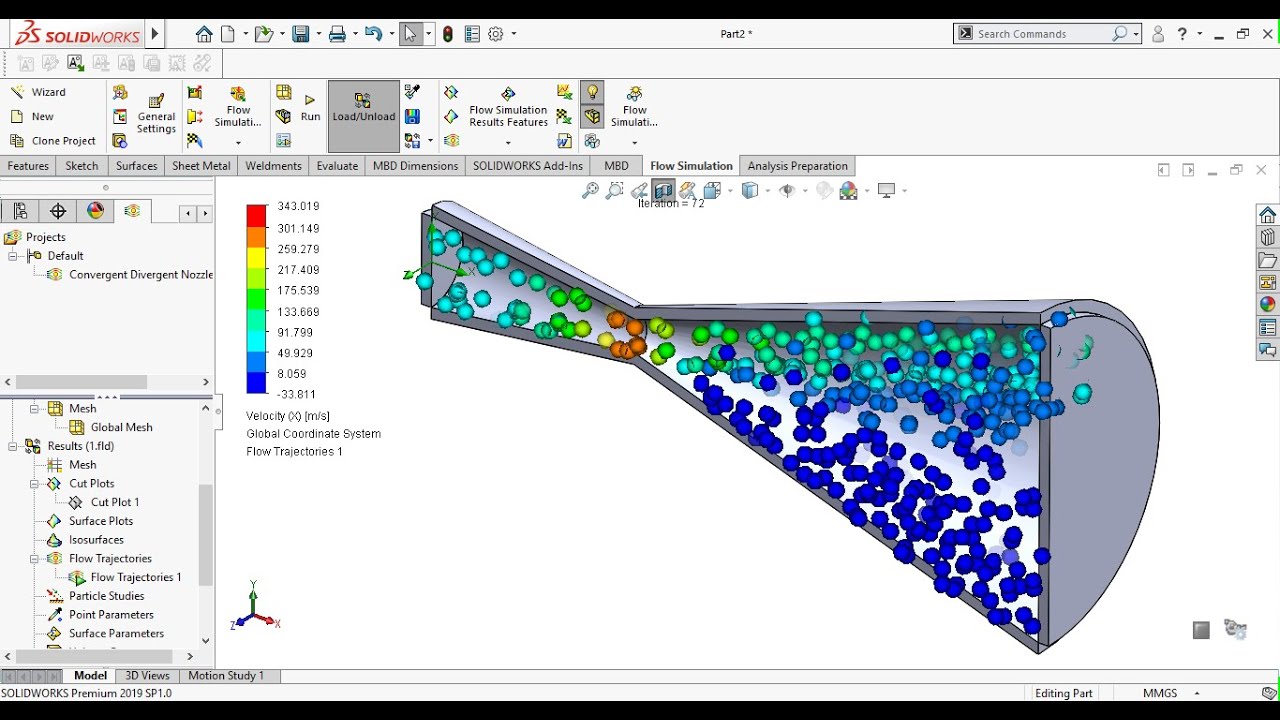Open the Flow Simulation analysis tree tab
This screenshot has height=720, width=1280.
[x=132, y=211]
